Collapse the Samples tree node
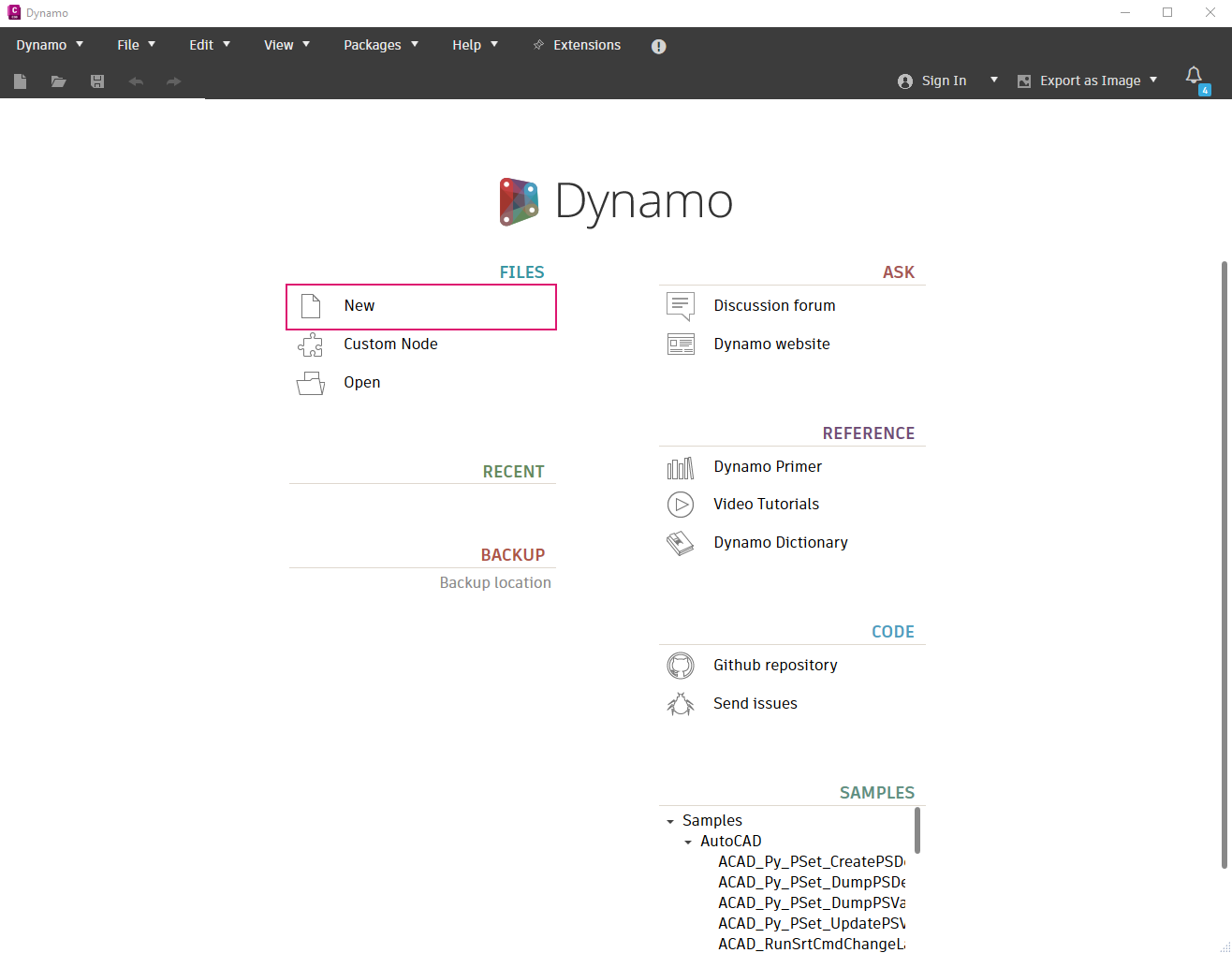1232x953 pixels. point(670,821)
